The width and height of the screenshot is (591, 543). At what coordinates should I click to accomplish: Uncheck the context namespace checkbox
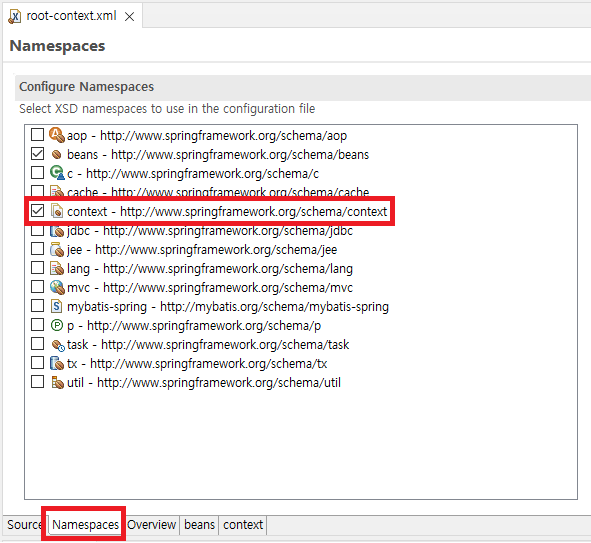(x=37, y=211)
